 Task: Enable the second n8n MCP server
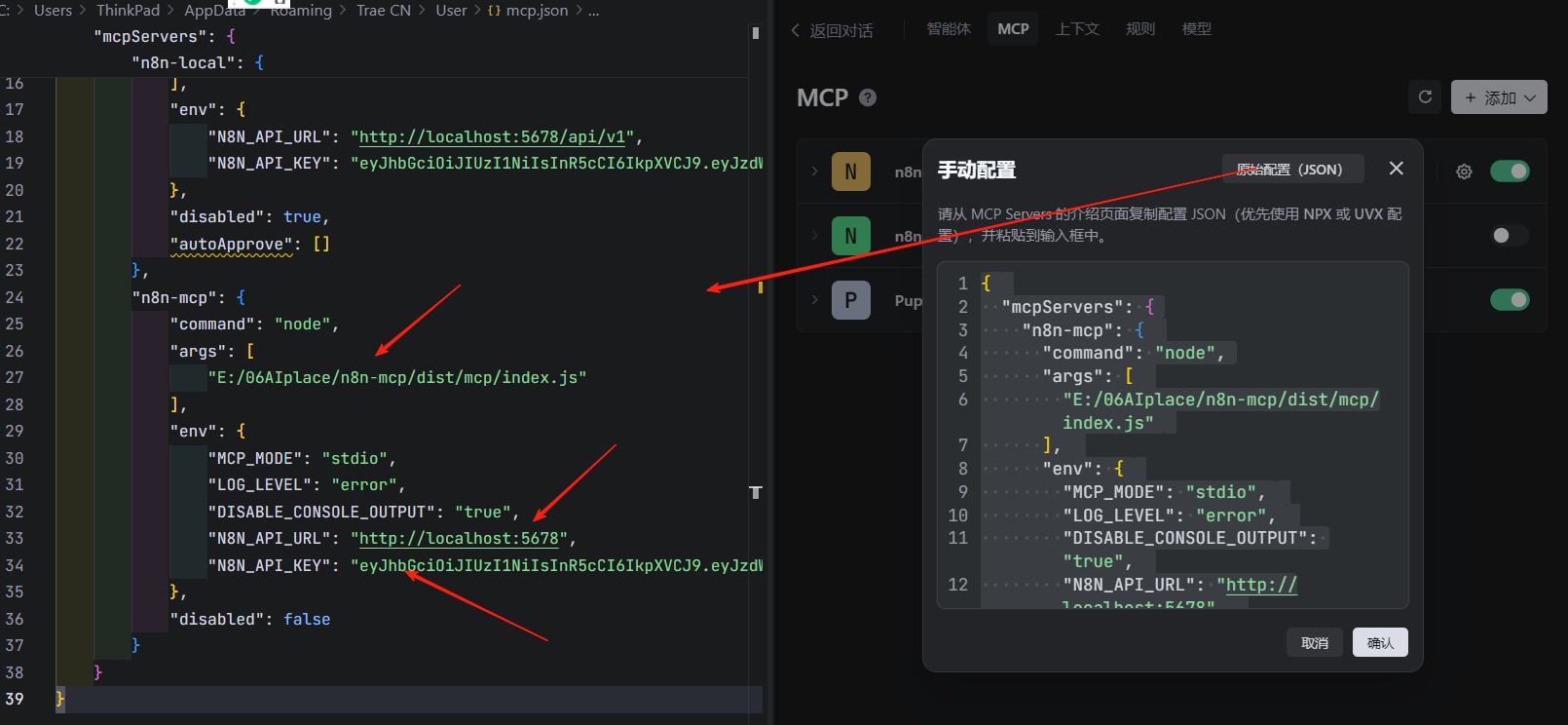[1510, 236]
